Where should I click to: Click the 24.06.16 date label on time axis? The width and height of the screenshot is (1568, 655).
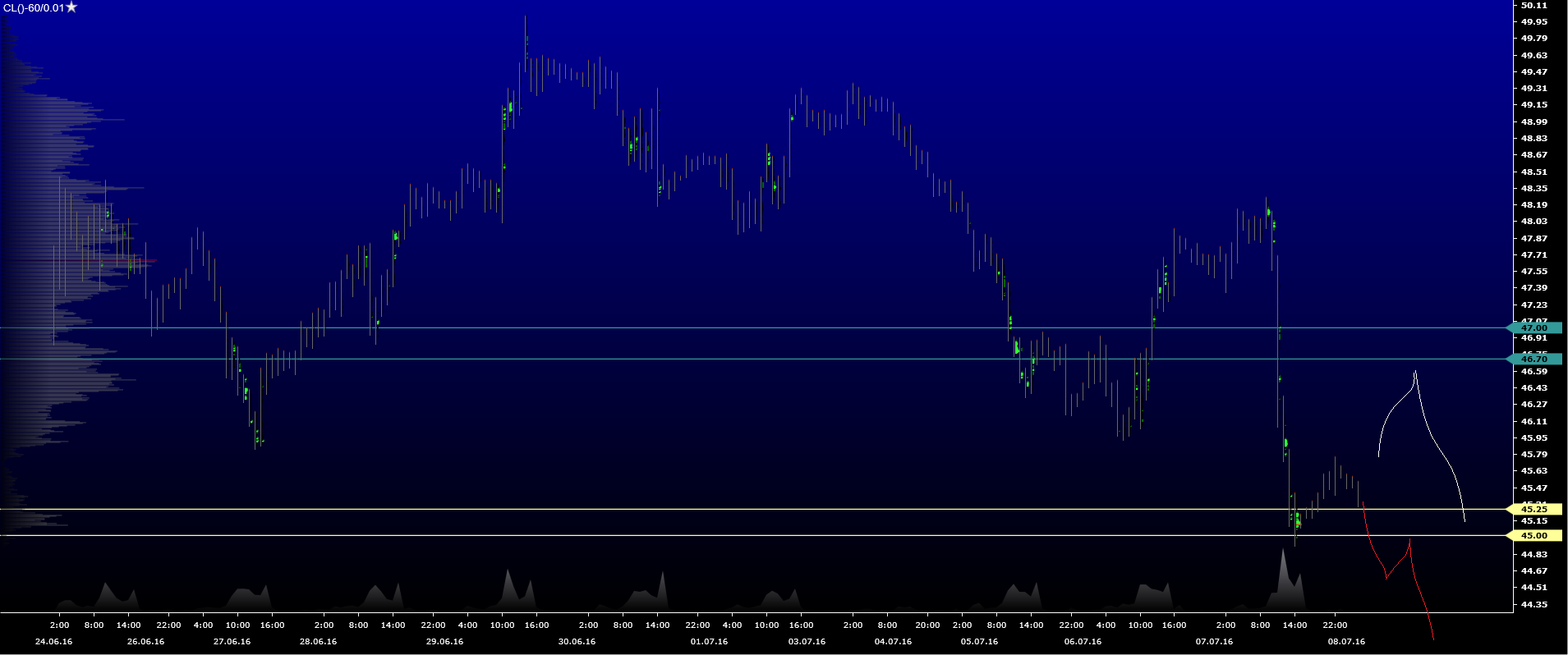point(53,642)
